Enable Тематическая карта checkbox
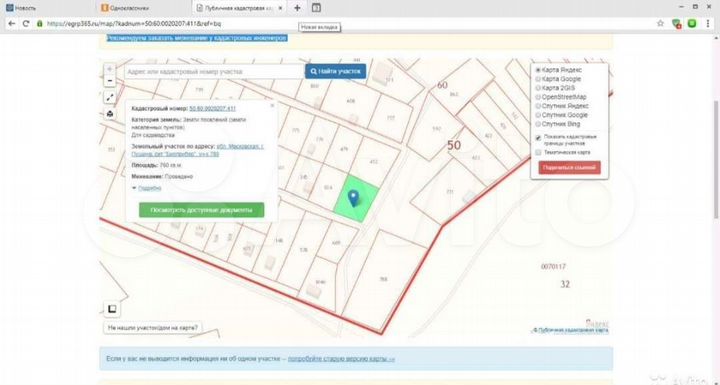Screen dimensions: 720x385 tap(538, 152)
